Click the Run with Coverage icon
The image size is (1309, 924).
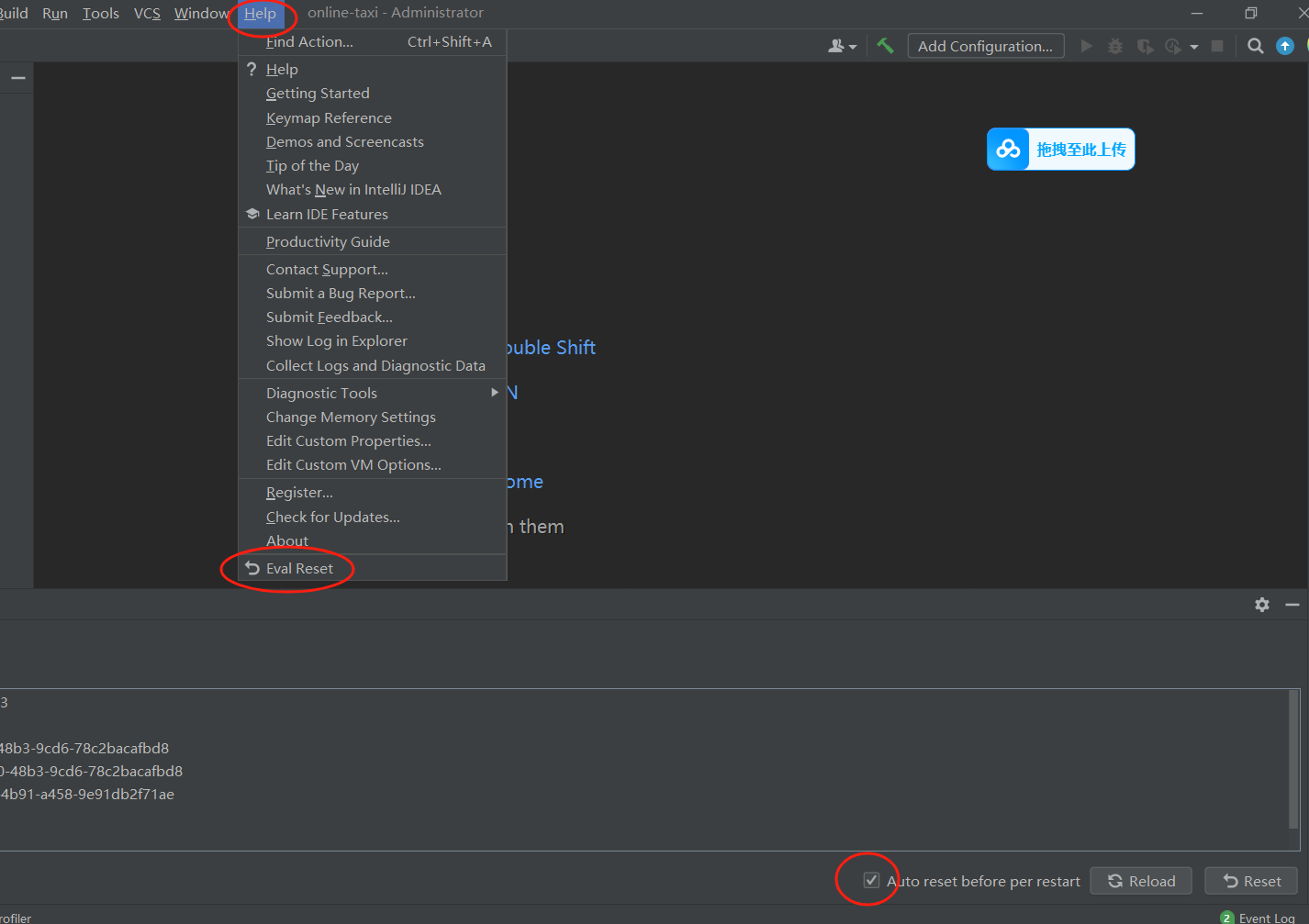click(1145, 46)
